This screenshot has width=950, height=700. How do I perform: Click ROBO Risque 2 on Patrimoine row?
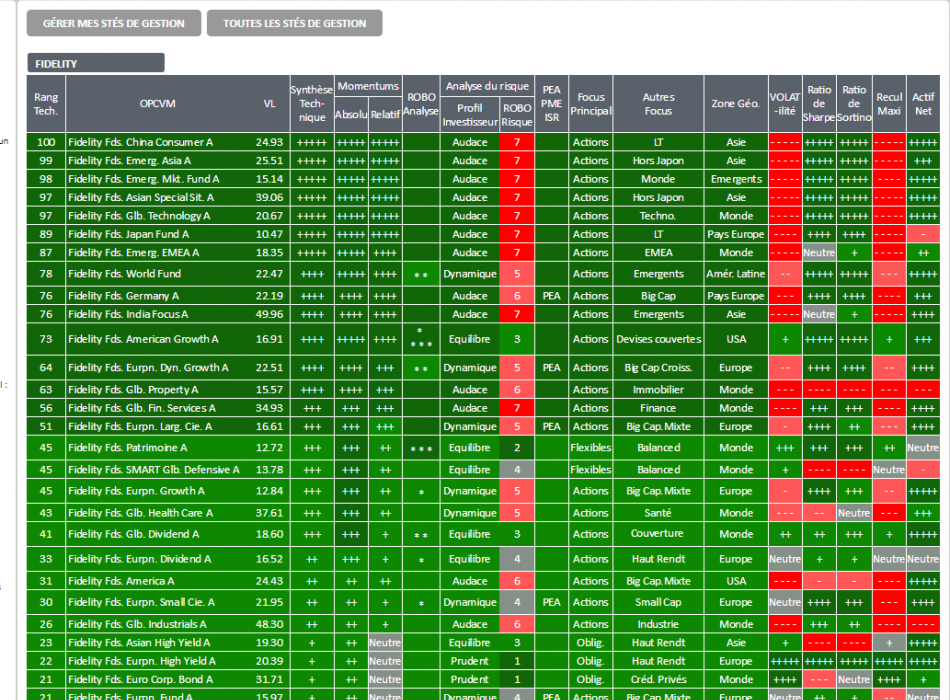pyautogui.click(x=517, y=448)
